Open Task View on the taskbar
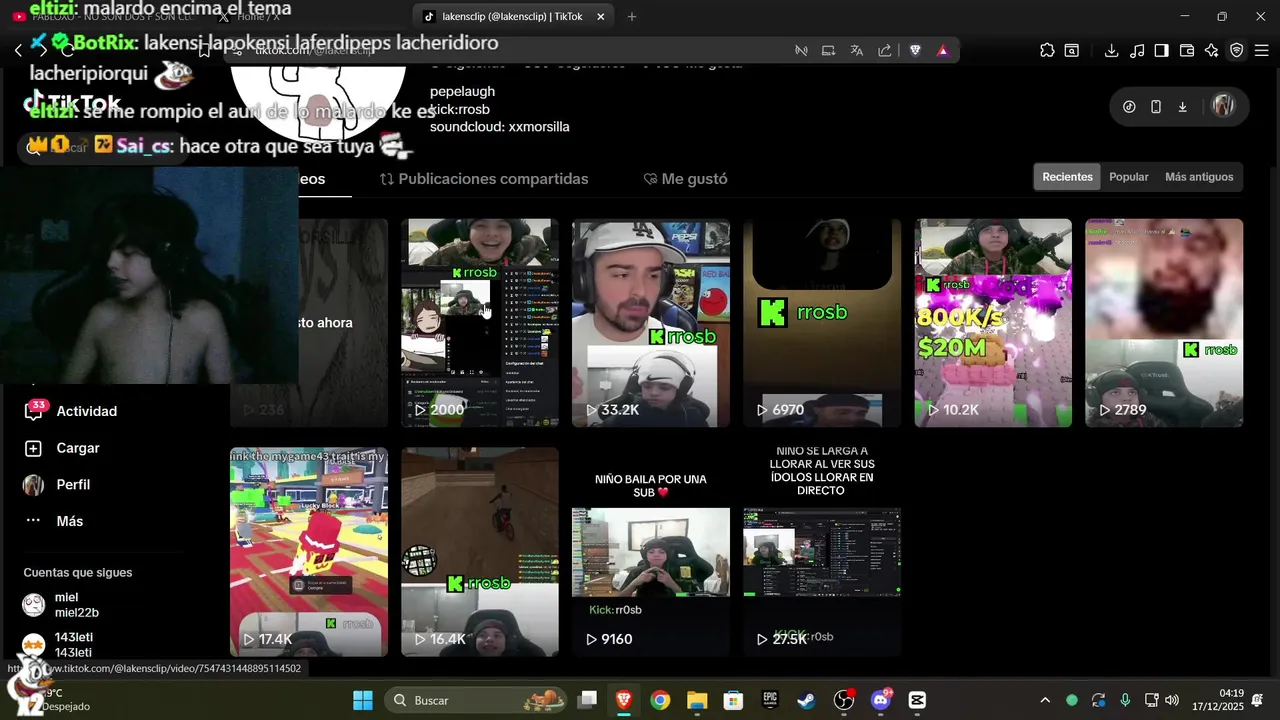This screenshot has height=720, width=1280. (x=588, y=700)
